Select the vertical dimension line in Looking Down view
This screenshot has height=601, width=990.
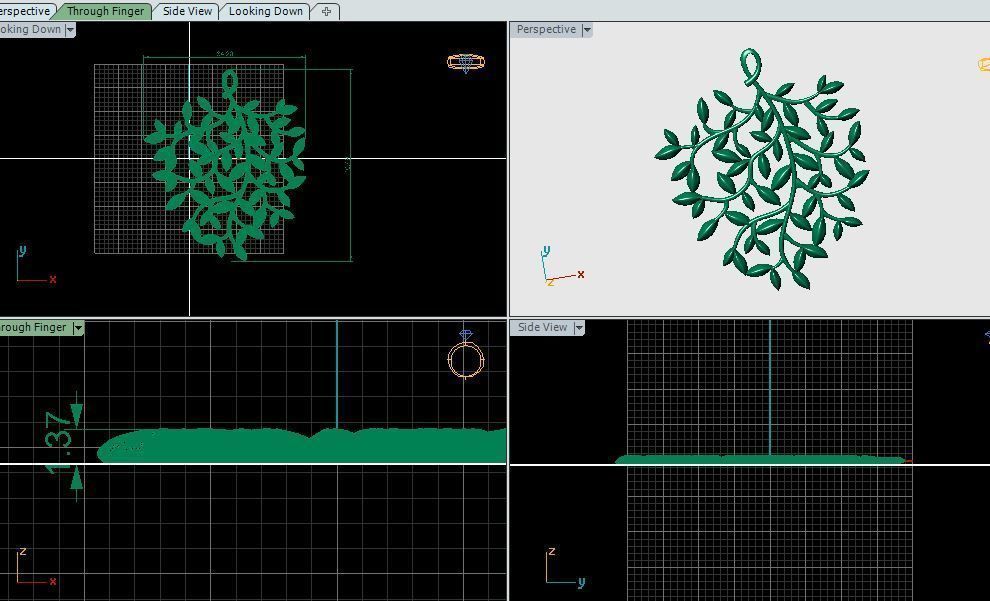coord(350,165)
